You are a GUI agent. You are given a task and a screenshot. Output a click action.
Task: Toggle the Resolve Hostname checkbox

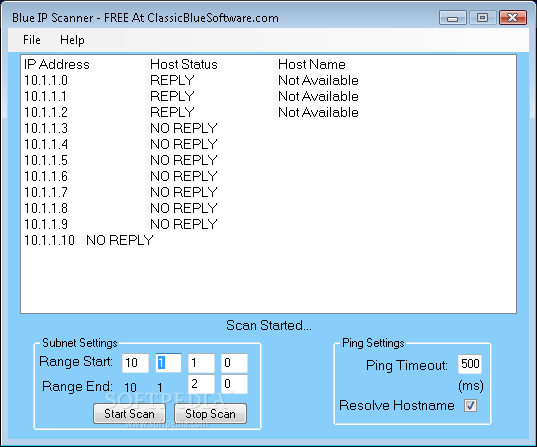click(x=470, y=406)
